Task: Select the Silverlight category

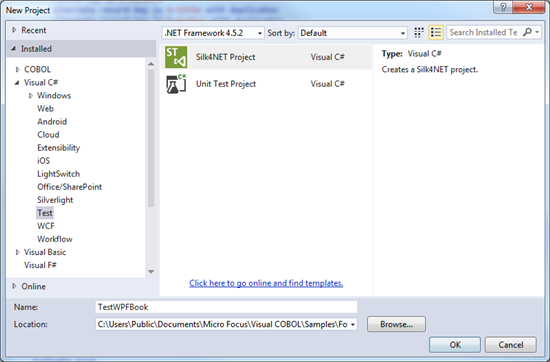Action: 55,200
